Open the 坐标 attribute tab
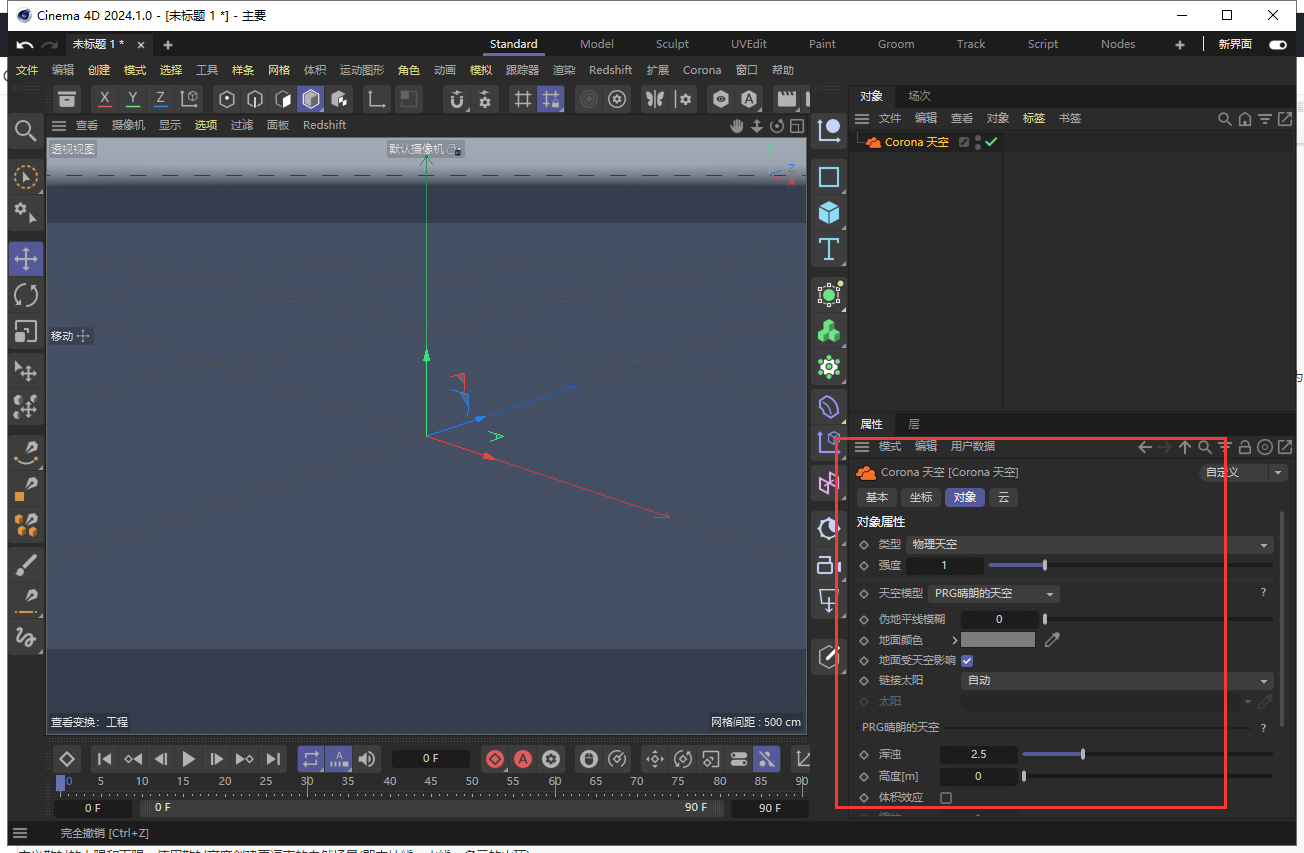This screenshot has height=853, width=1304. [x=920, y=497]
